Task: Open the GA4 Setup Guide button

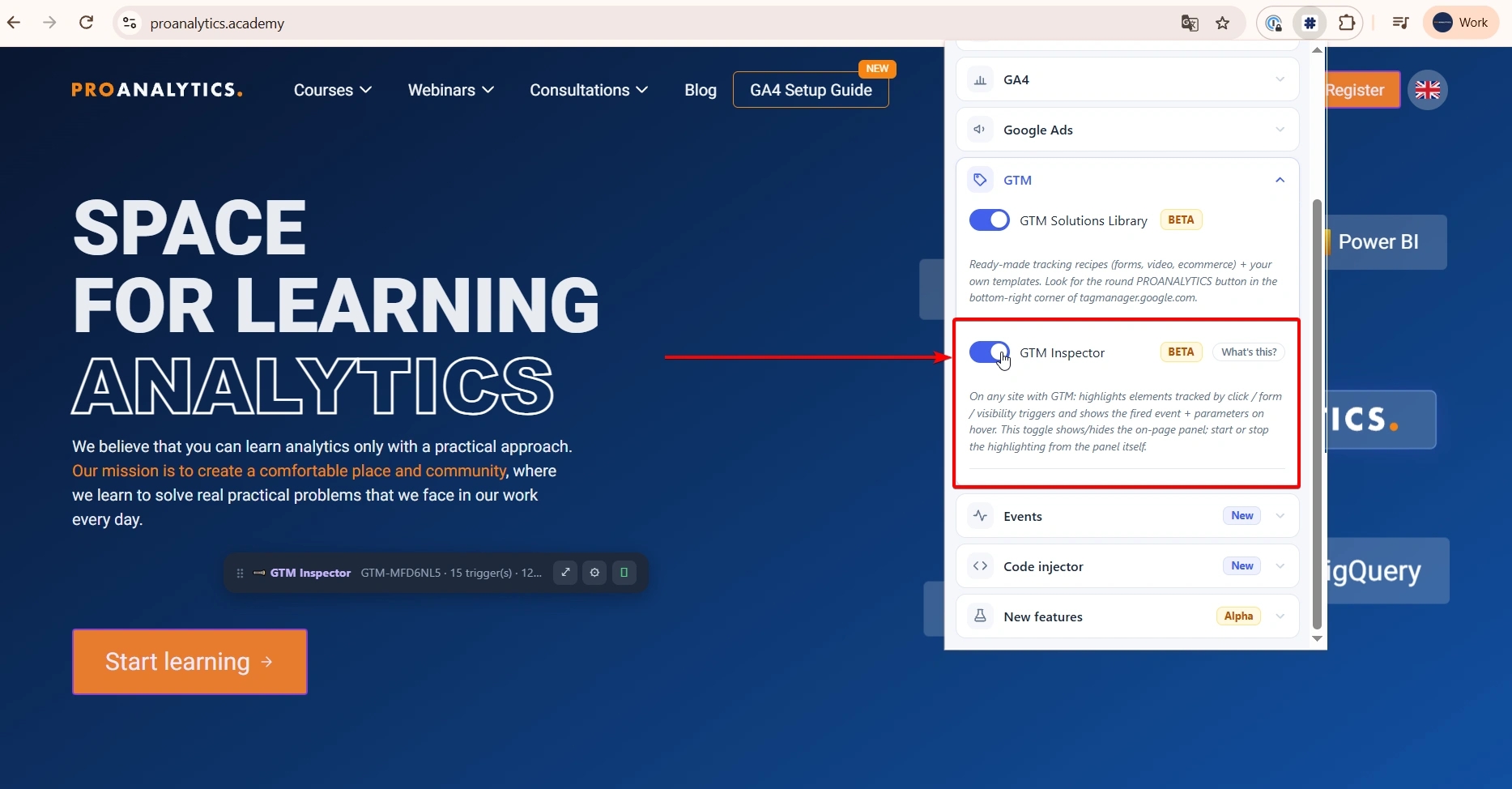Action: coord(811,90)
